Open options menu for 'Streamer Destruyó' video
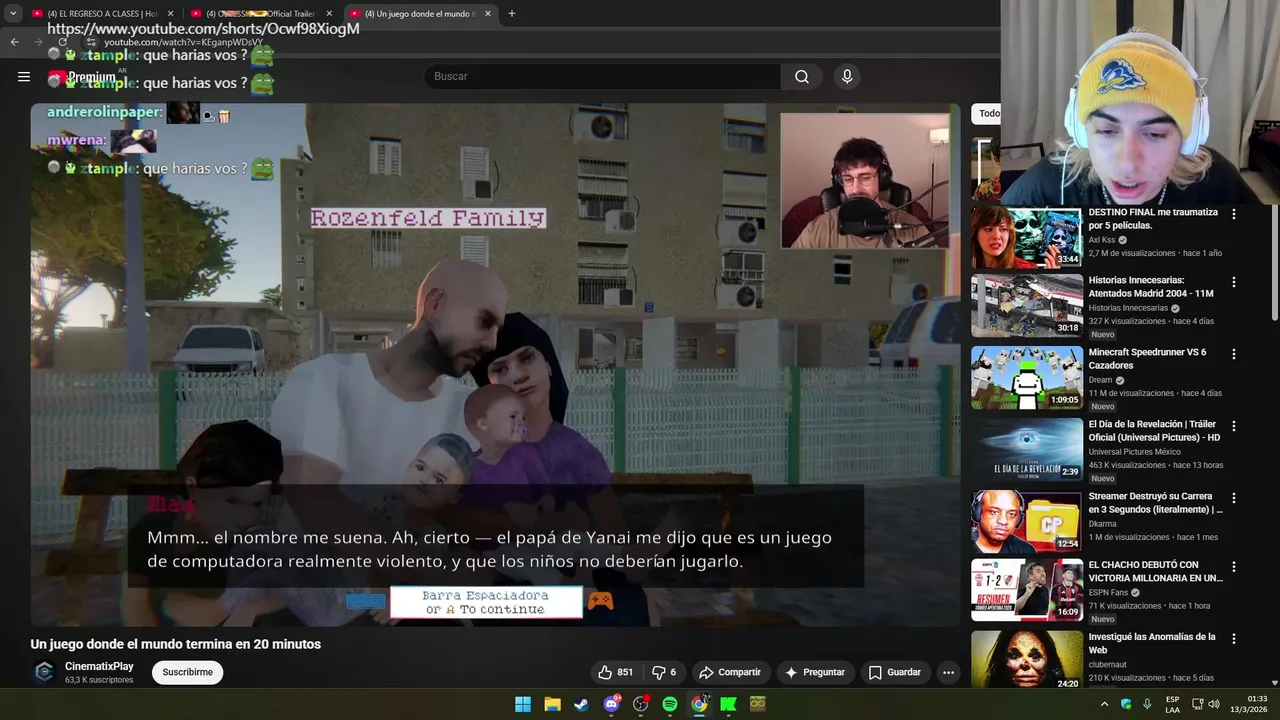1280x720 pixels. [1233, 498]
